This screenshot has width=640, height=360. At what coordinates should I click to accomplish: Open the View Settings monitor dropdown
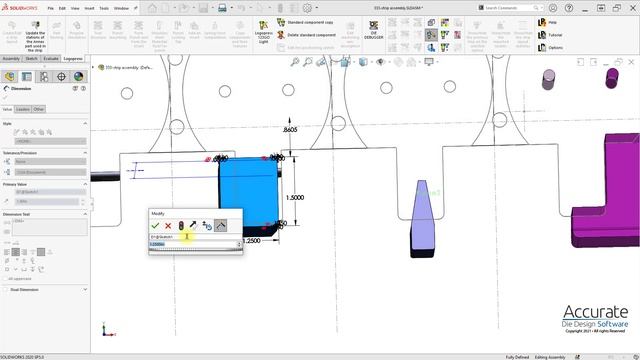pyautogui.click(x=430, y=62)
